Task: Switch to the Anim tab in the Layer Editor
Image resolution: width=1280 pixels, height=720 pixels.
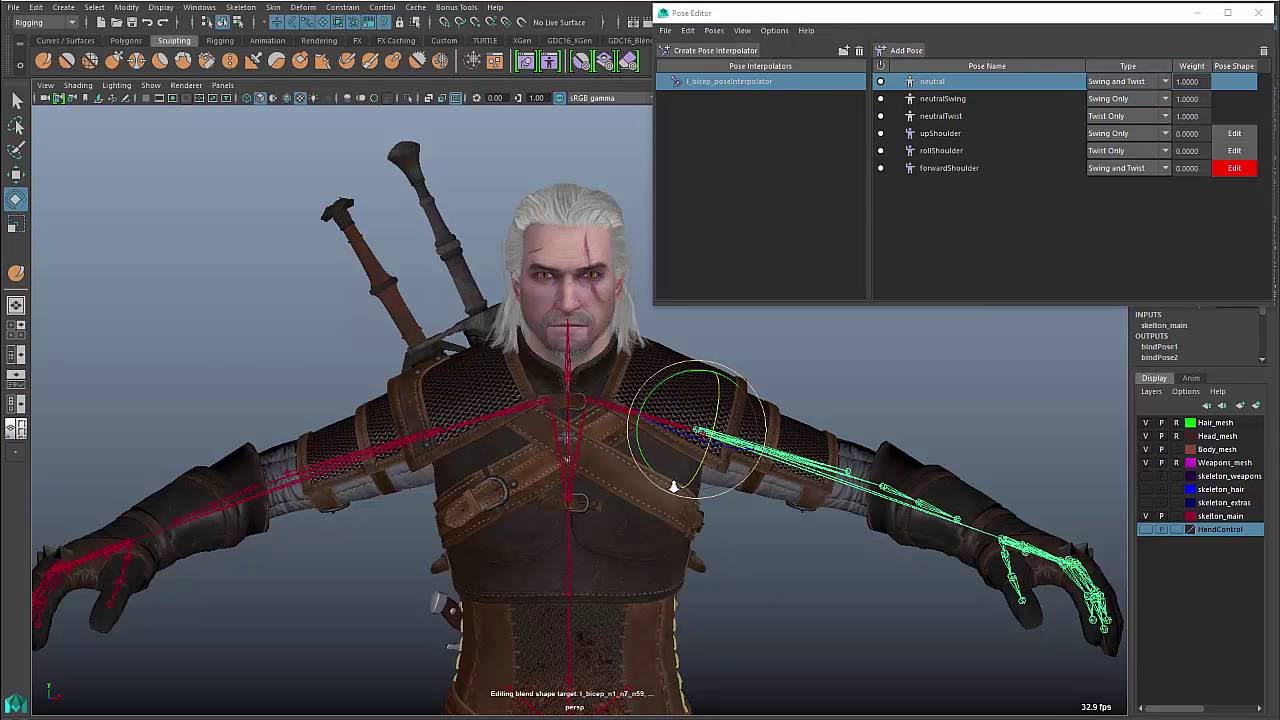Action: coord(1191,378)
